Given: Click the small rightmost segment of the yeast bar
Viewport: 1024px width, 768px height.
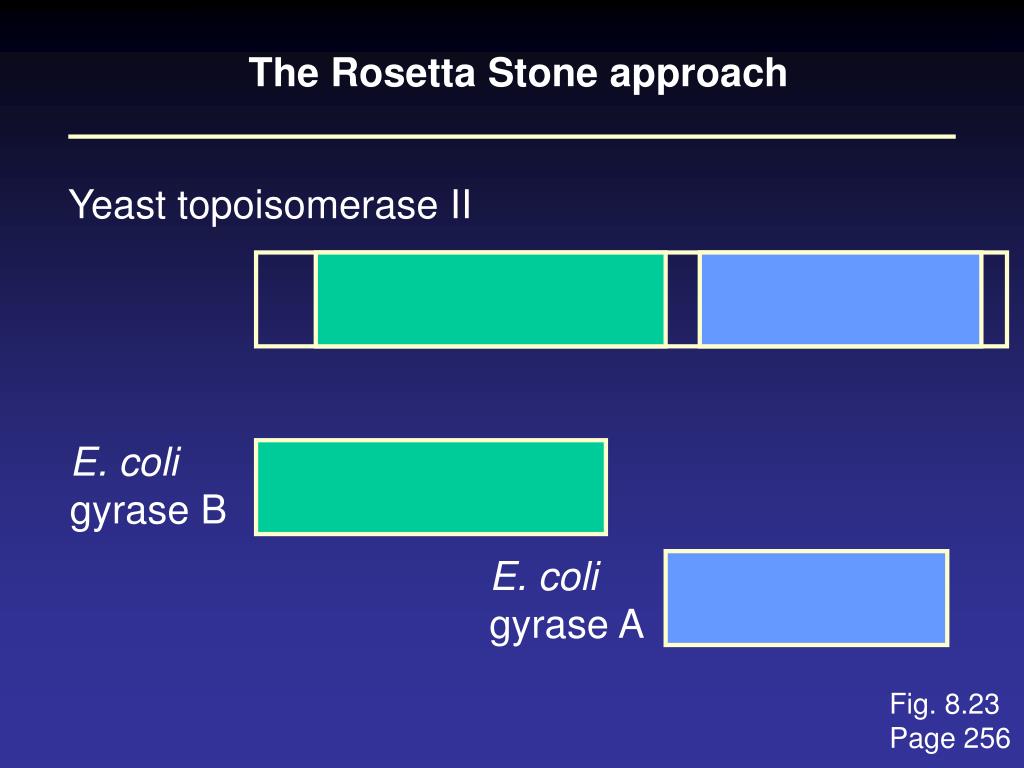Looking at the screenshot, I should click(x=995, y=299).
